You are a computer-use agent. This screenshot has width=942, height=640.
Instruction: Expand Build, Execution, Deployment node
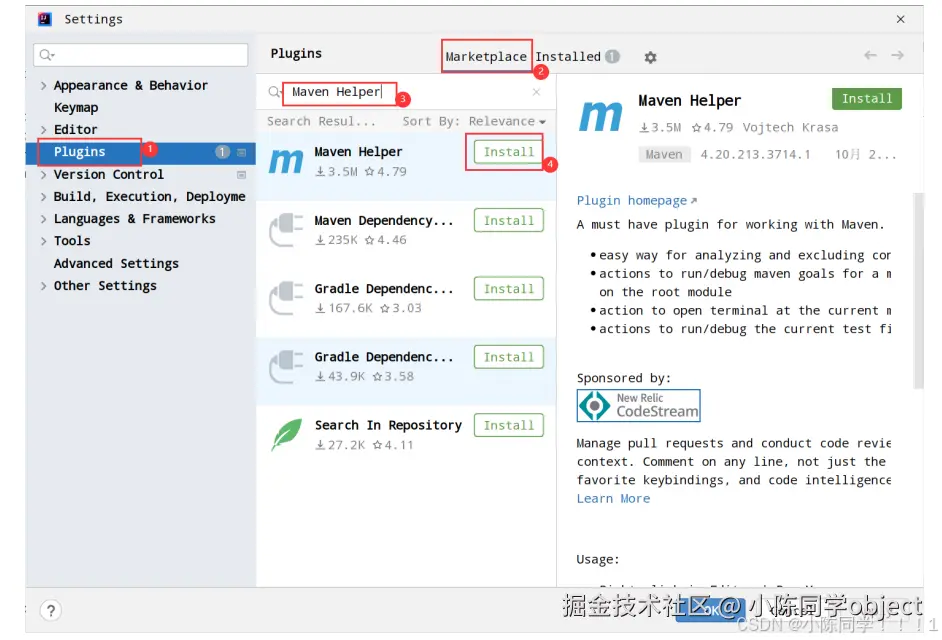[x=43, y=197]
